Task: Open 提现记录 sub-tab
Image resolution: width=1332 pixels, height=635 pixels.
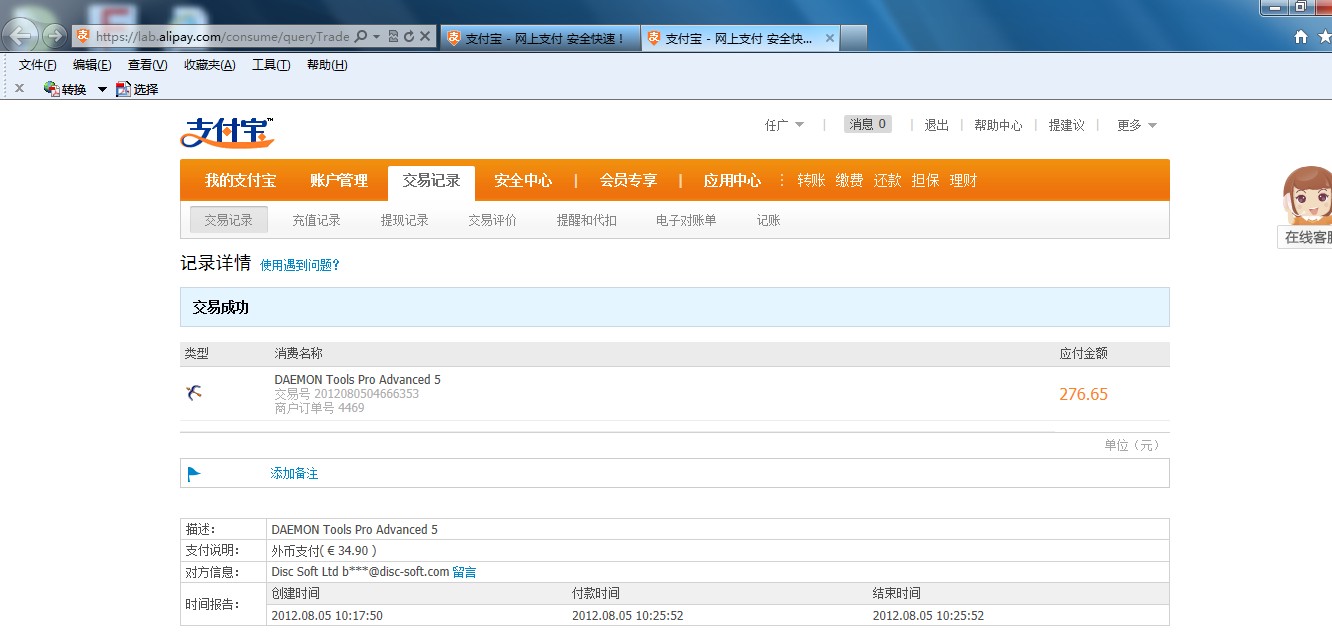Action: coord(404,220)
